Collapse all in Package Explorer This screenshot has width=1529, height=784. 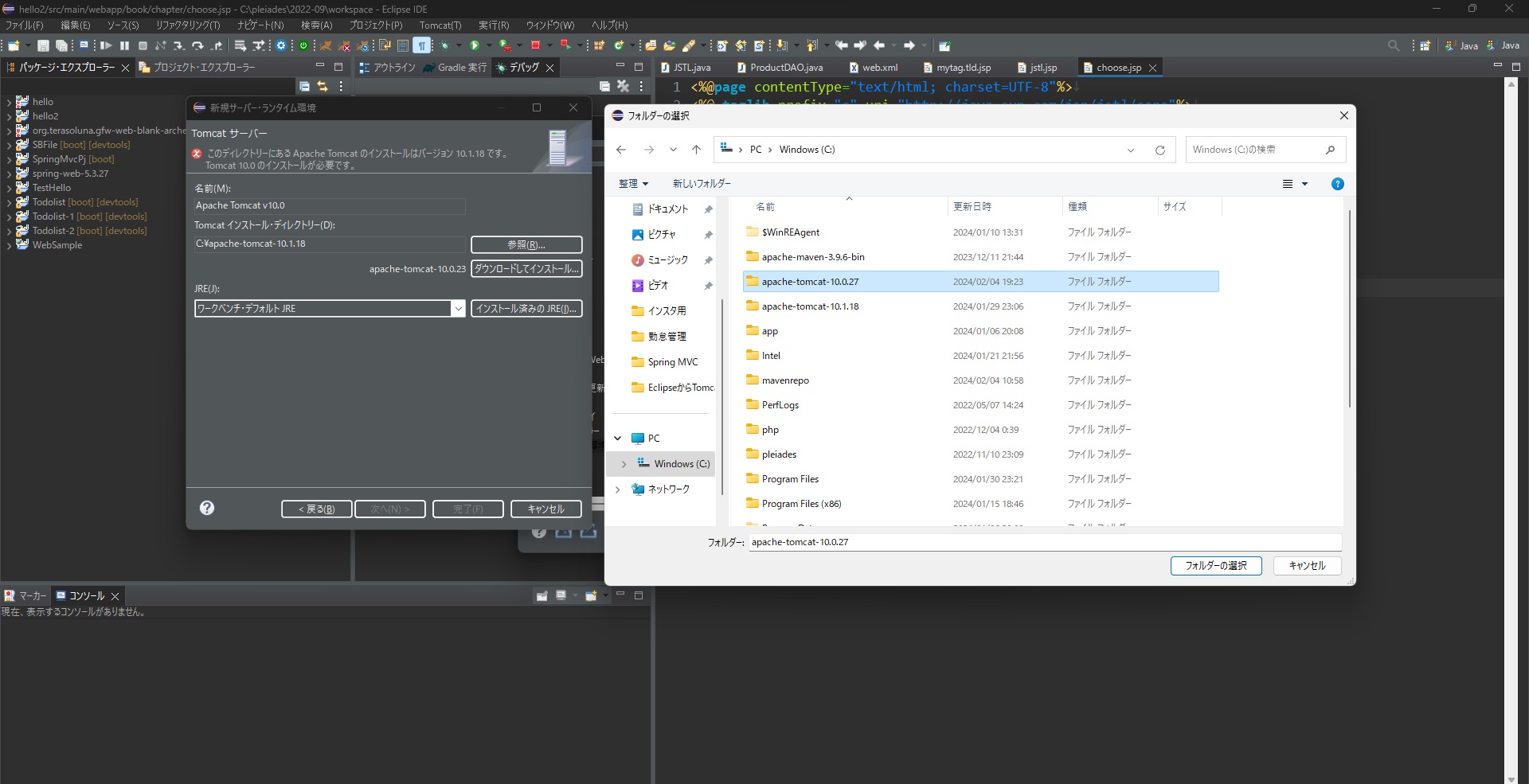[304, 86]
